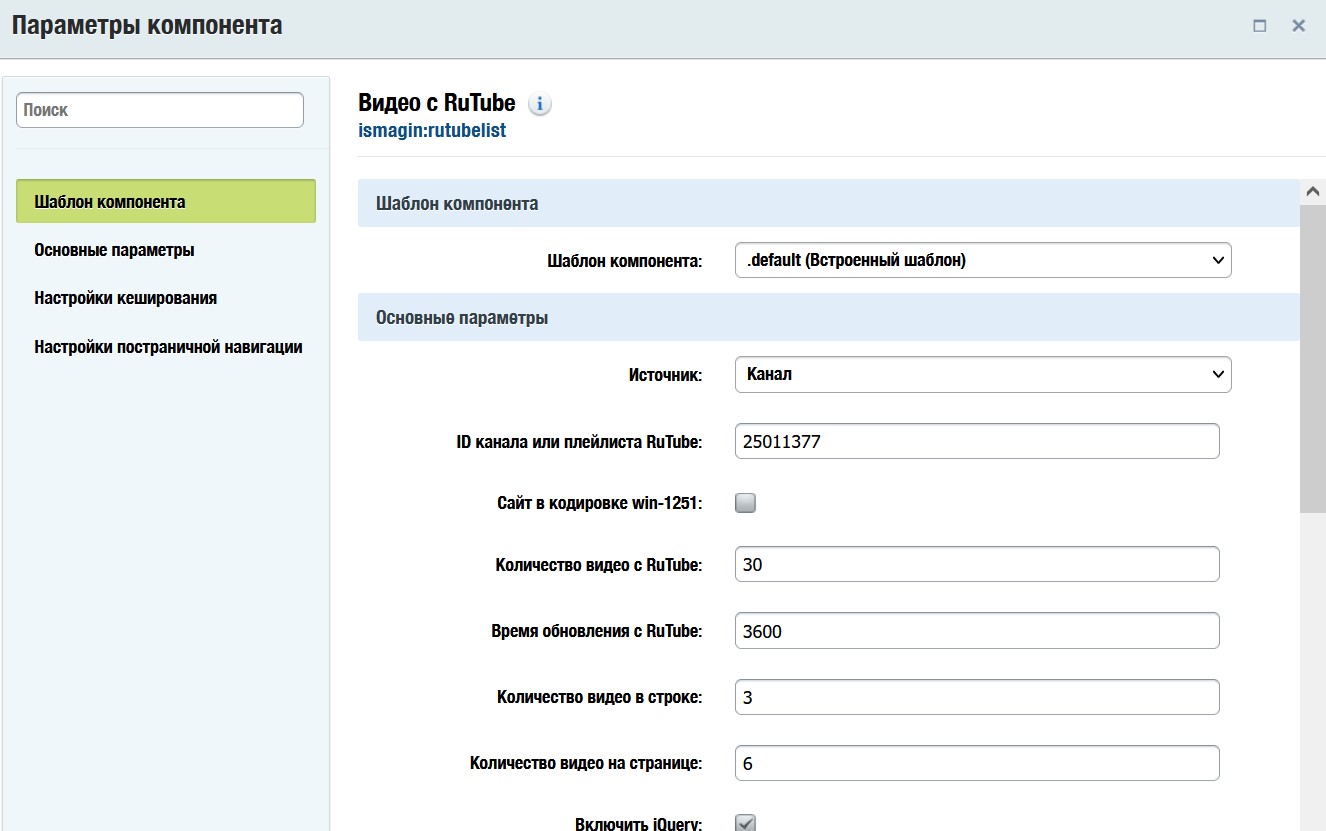Image resolution: width=1326 pixels, height=831 pixels.
Task: Toggle the Сайт в кодировке win-1251 checkbox
Action: pos(745,503)
